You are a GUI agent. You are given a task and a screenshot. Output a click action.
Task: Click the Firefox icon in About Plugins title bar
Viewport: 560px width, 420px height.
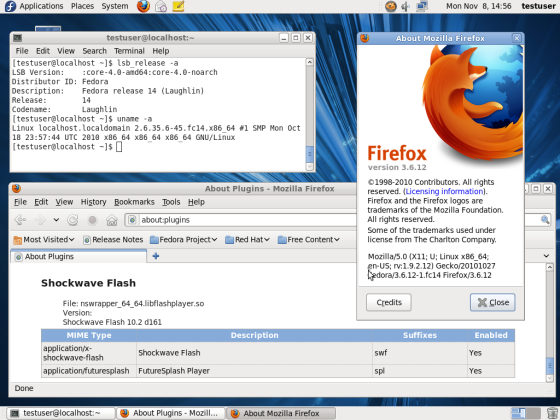(16, 188)
